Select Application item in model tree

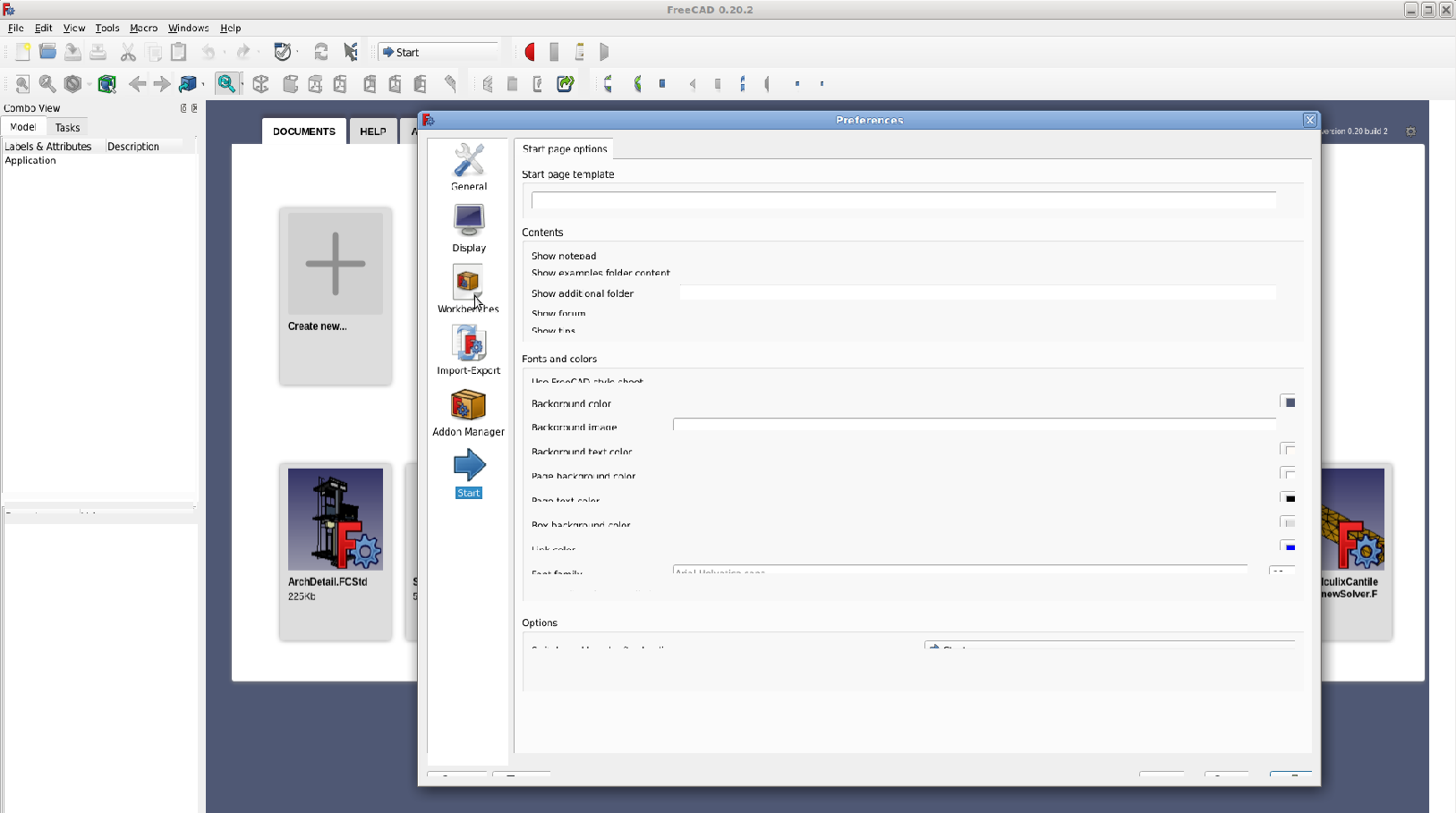(30, 161)
